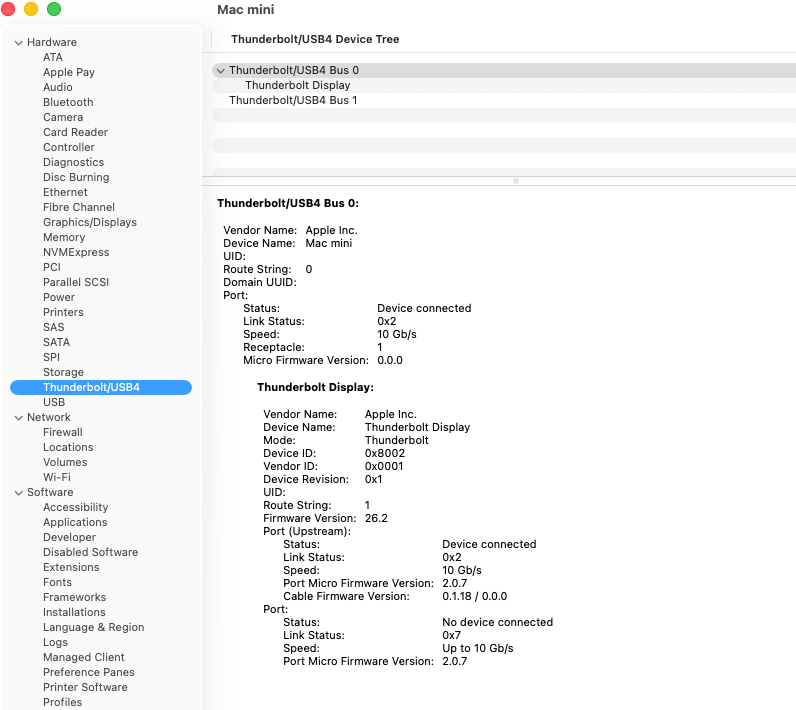Select Extensions under Software

pyautogui.click(x=71, y=567)
